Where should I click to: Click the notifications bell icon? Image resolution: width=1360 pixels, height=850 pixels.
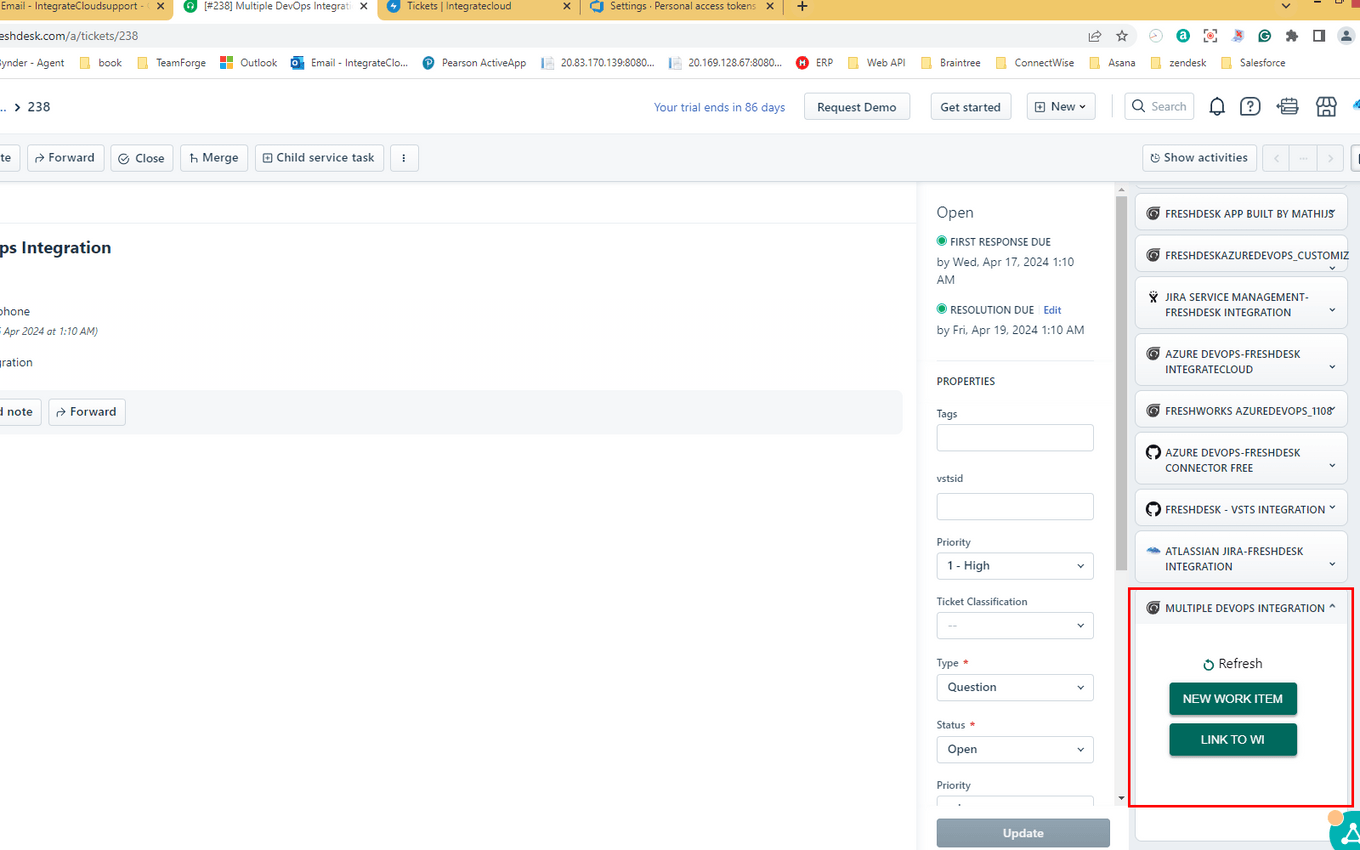coord(1217,107)
